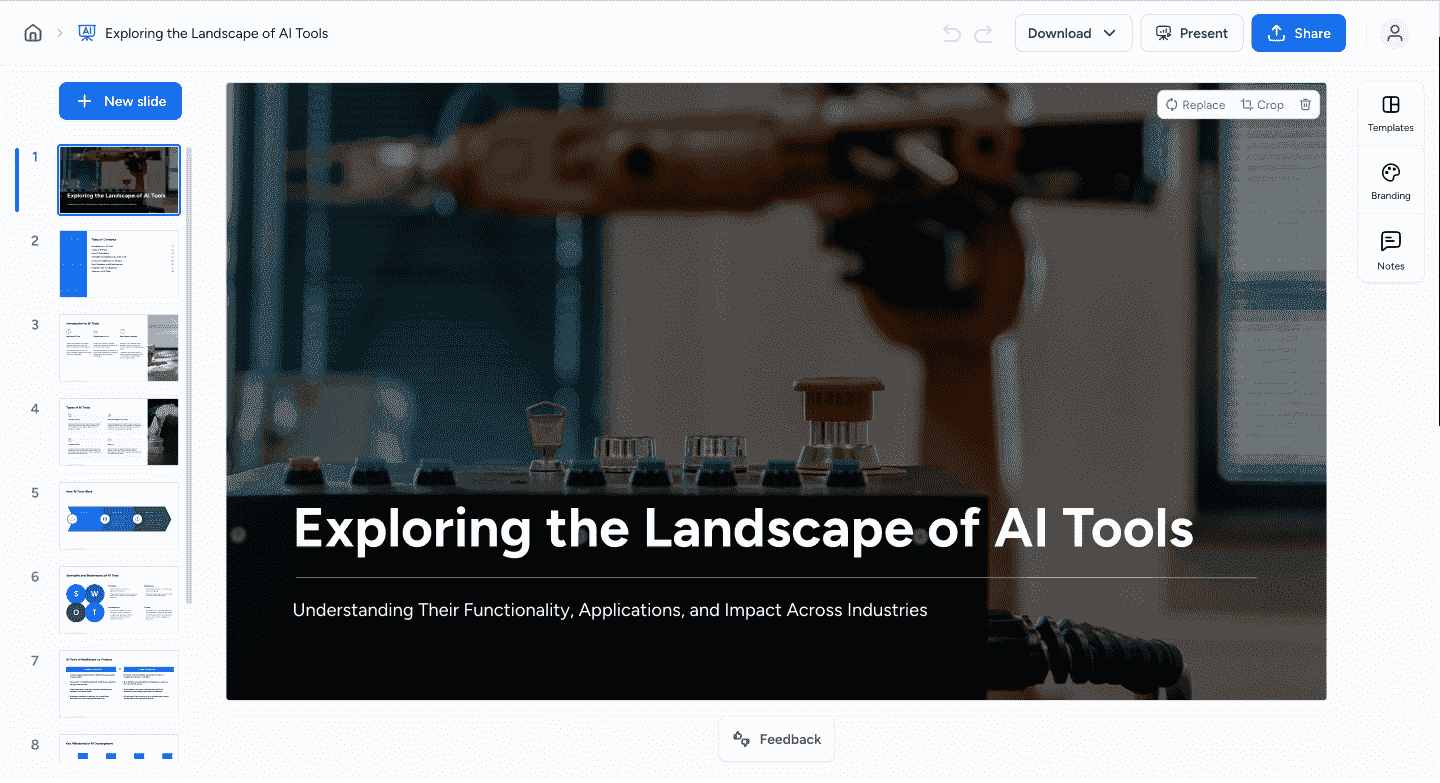1440x783 pixels.
Task: Crop the slide's background image
Action: click(1262, 104)
